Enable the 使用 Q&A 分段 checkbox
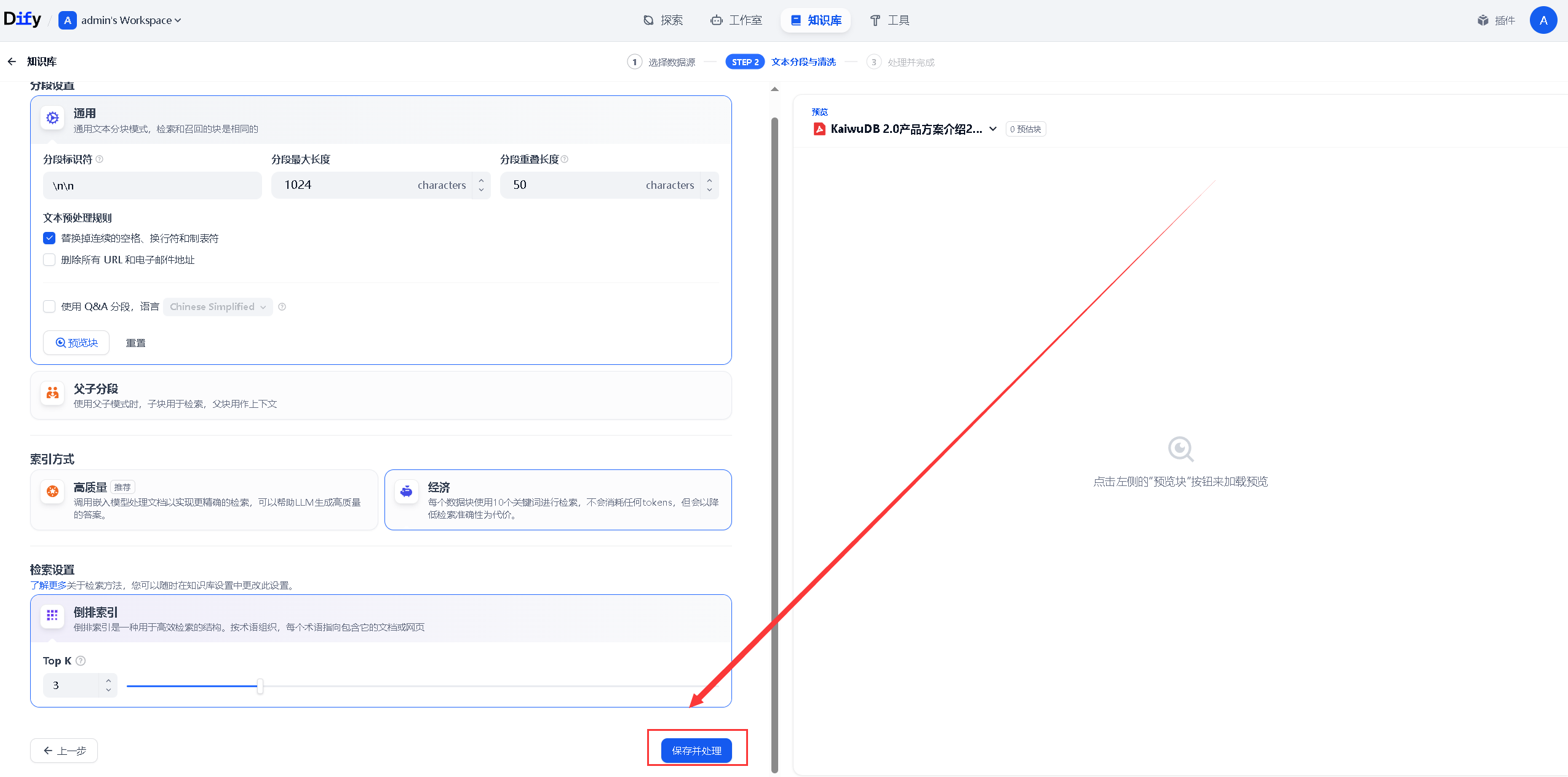Image resolution: width=1568 pixels, height=777 pixels. (x=49, y=306)
